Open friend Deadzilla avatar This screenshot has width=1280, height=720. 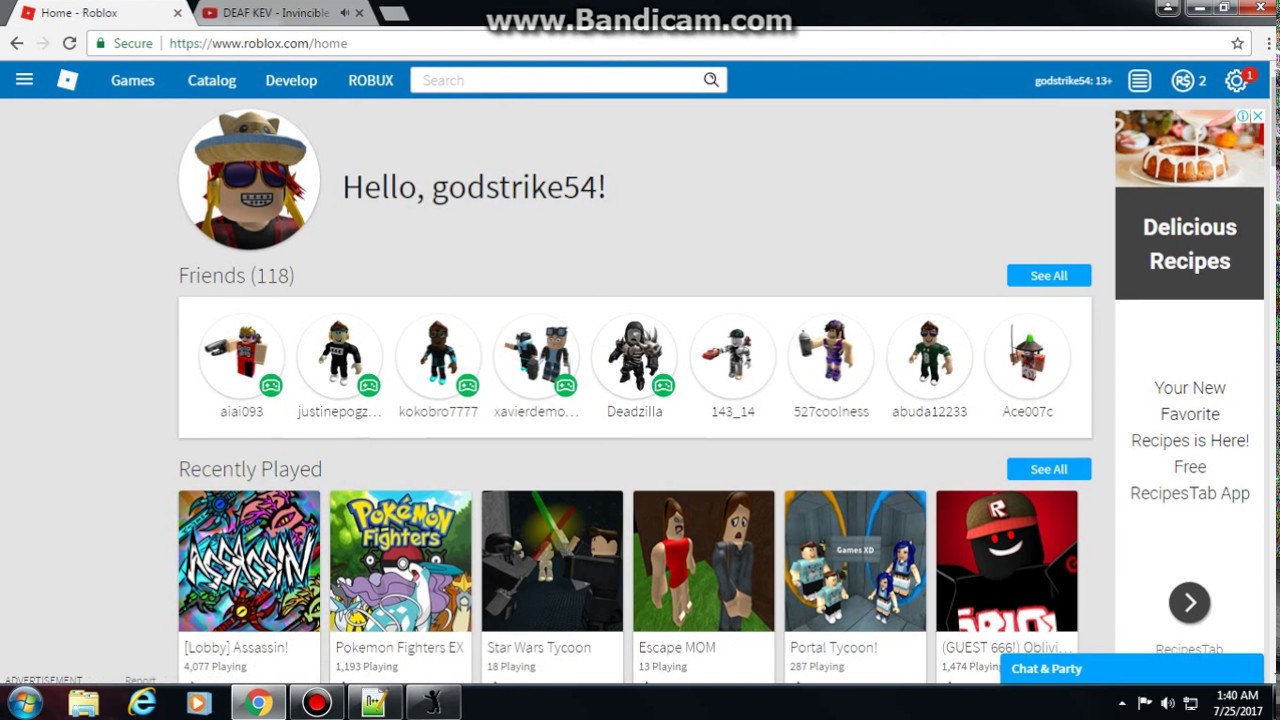[634, 356]
